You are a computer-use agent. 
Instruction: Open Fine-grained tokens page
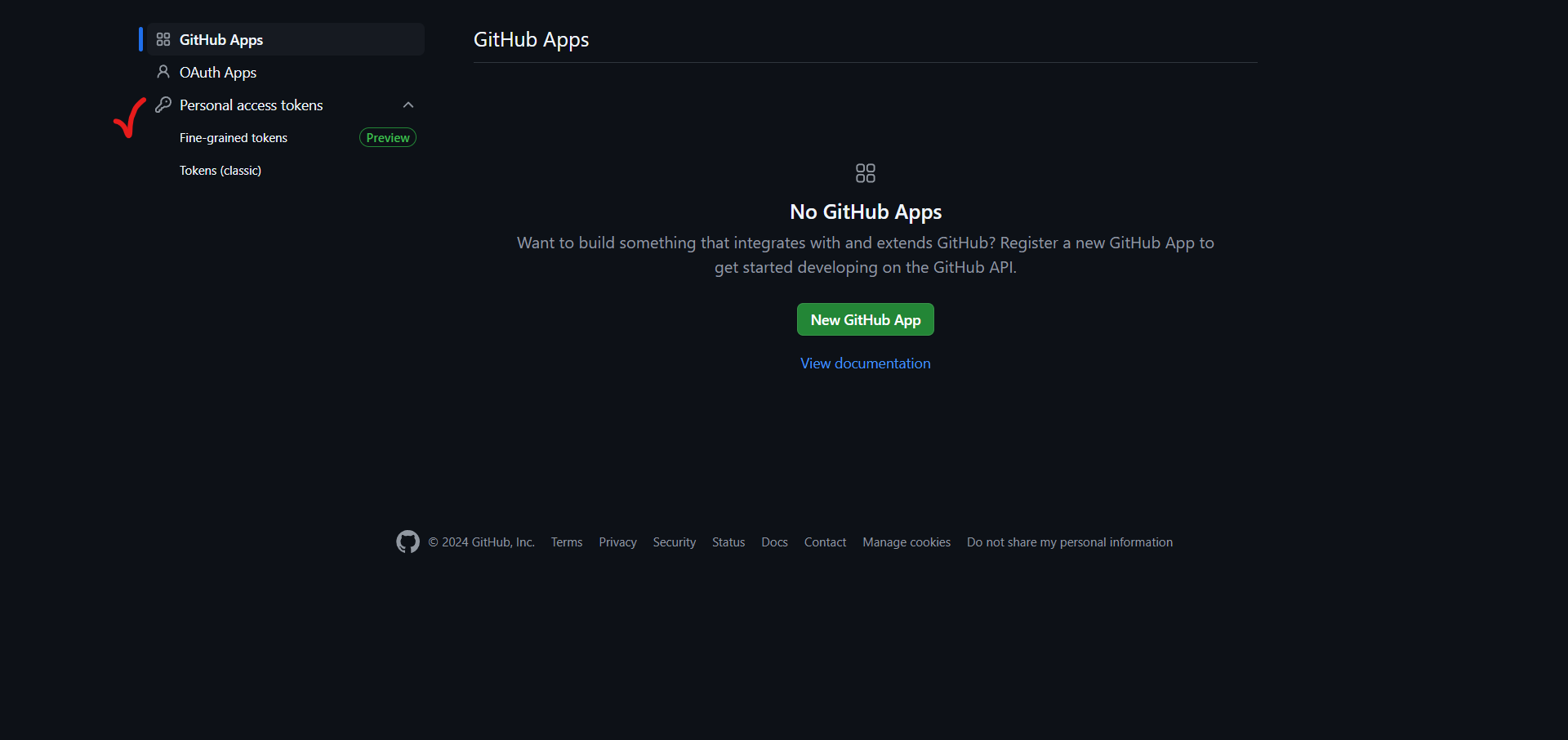coord(234,137)
